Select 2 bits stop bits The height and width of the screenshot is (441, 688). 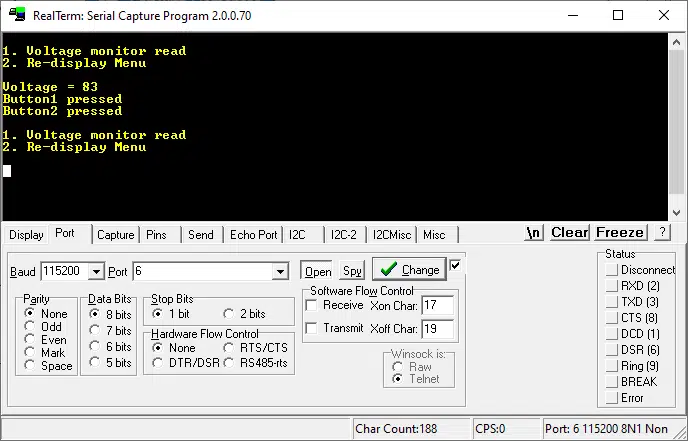[245, 314]
